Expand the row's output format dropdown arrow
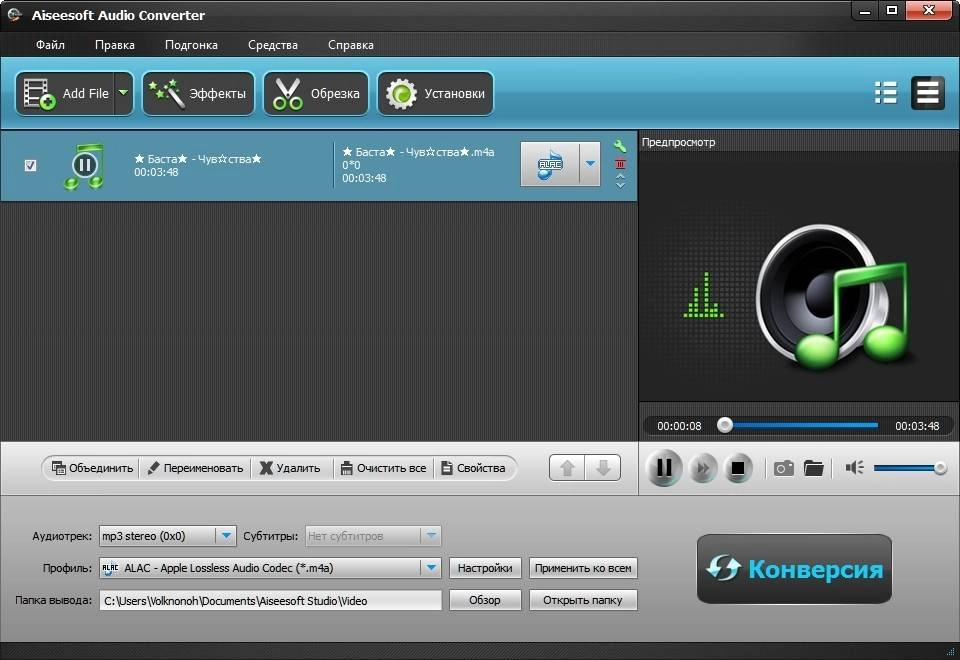Viewport: 960px width, 660px height. pyautogui.click(x=590, y=164)
